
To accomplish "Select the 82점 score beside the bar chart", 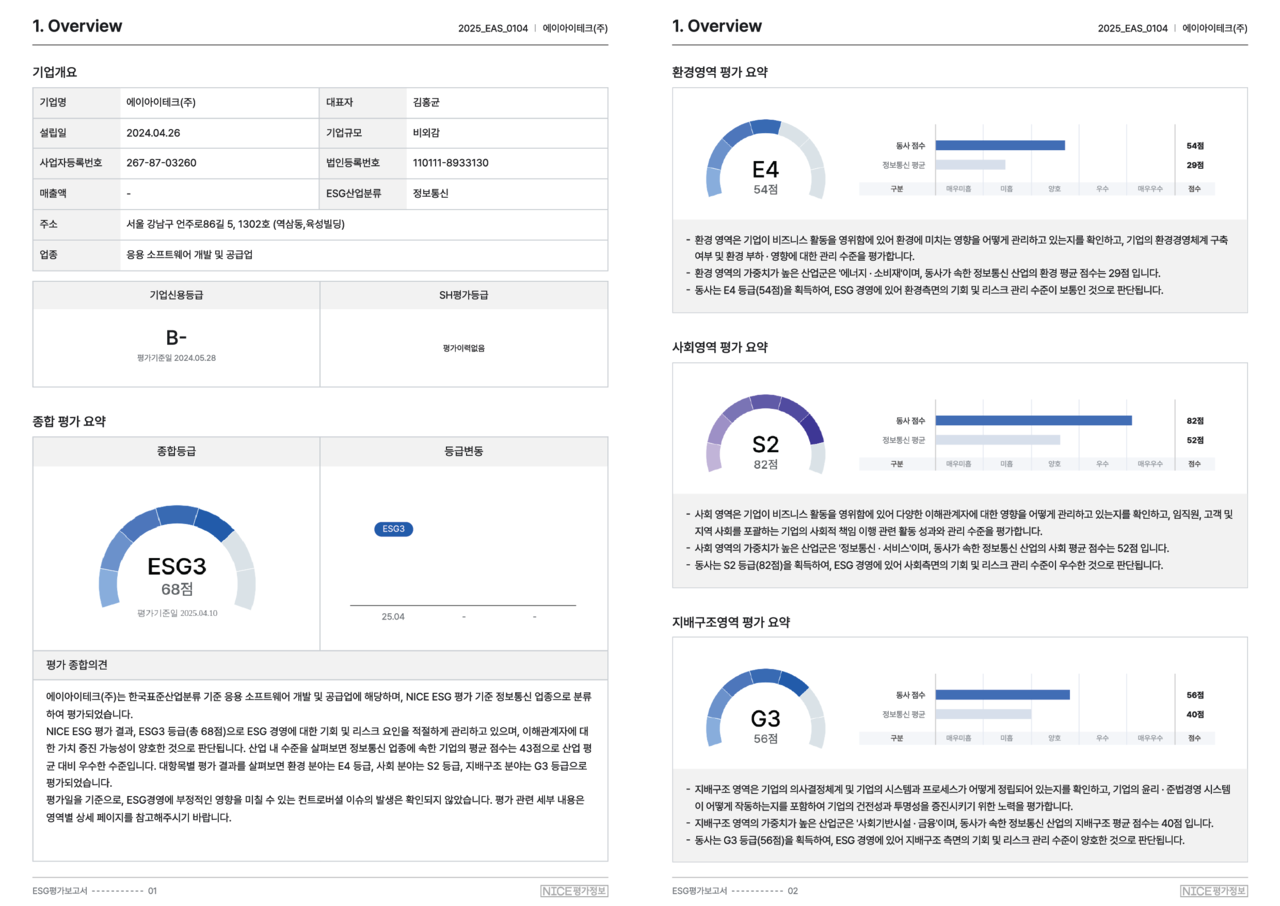I will tap(1195, 421).
